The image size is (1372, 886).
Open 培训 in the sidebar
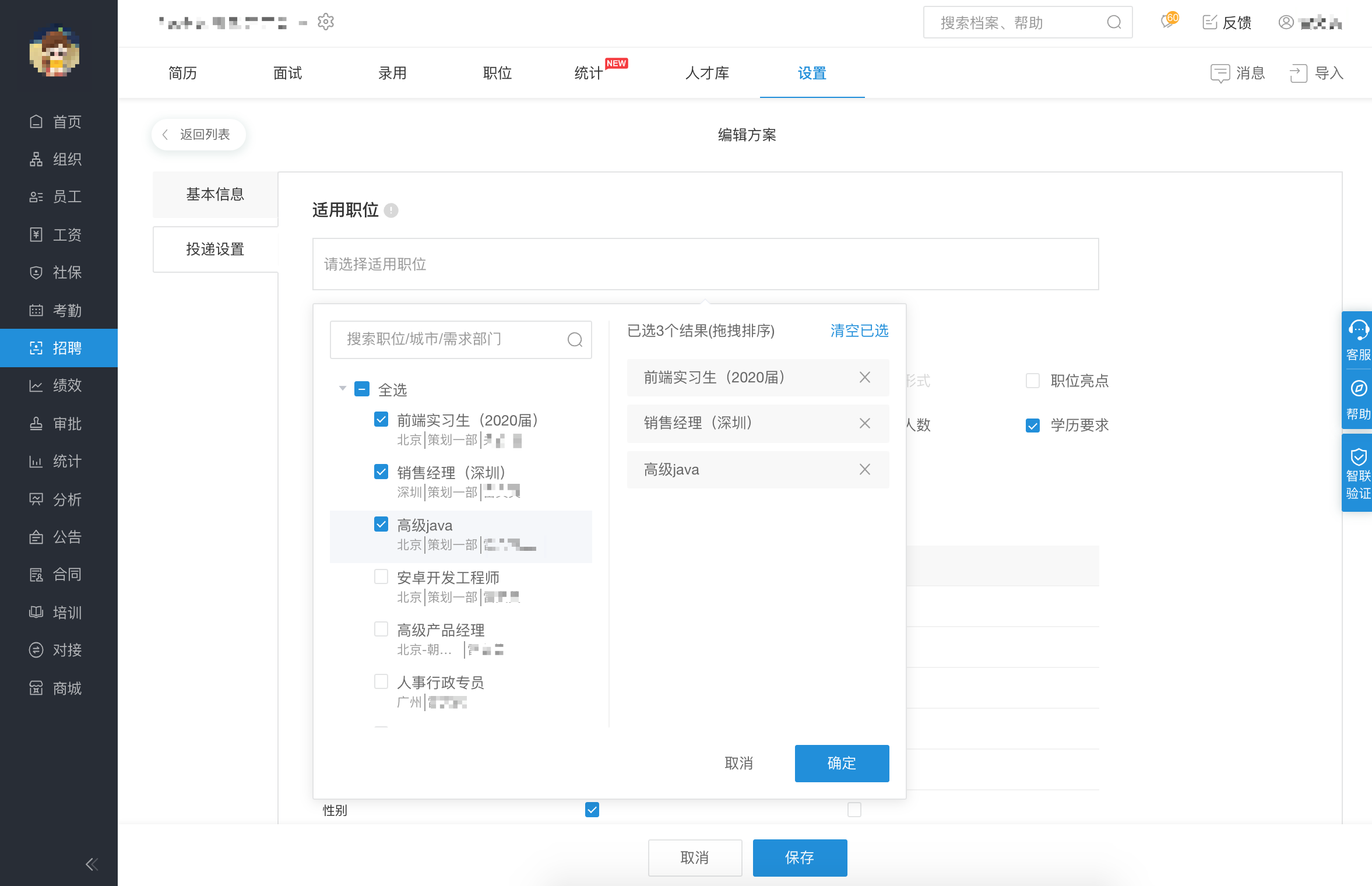tap(59, 613)
